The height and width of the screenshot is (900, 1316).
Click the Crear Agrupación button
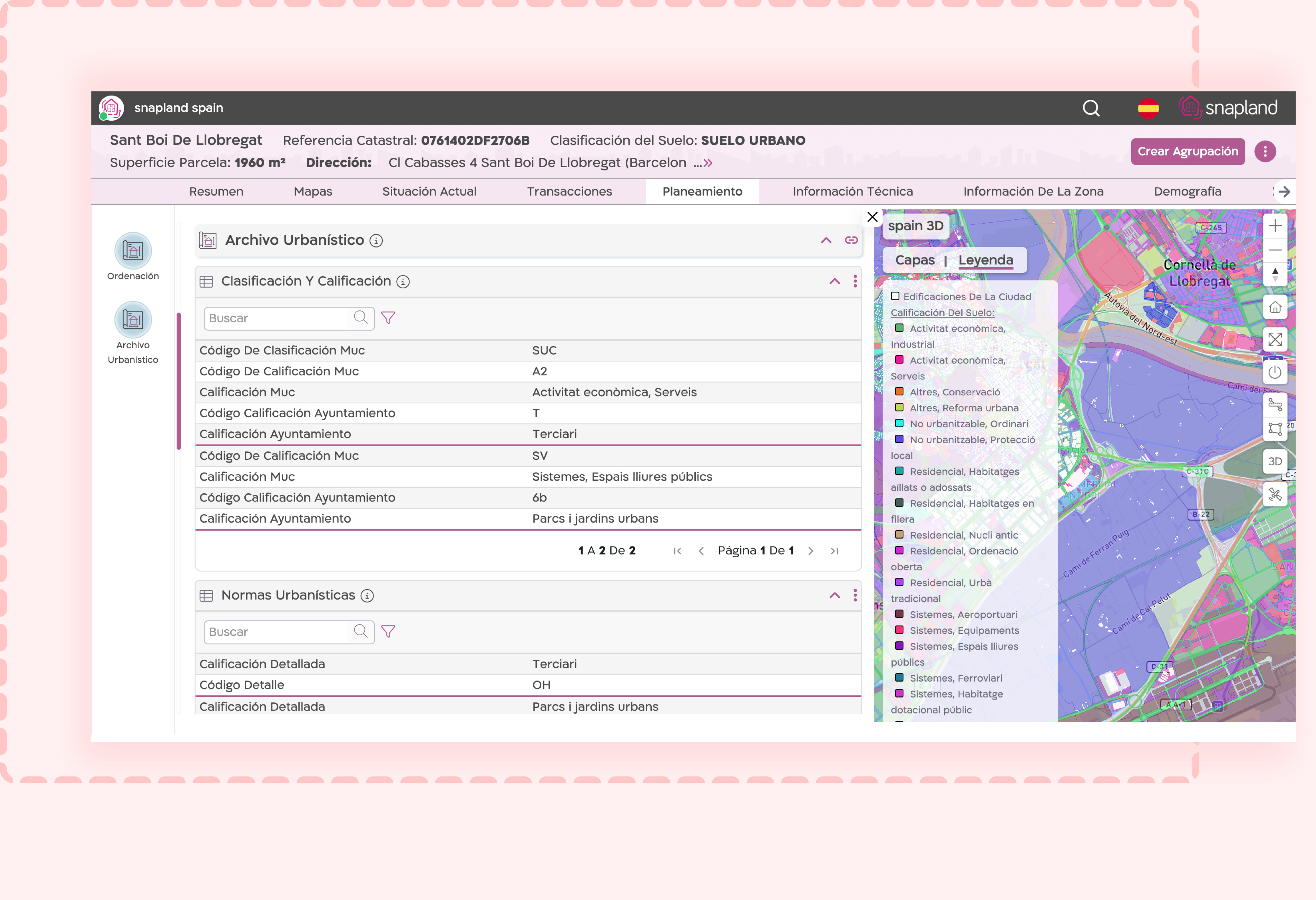pyautogui.click(x=1188, y=152)
